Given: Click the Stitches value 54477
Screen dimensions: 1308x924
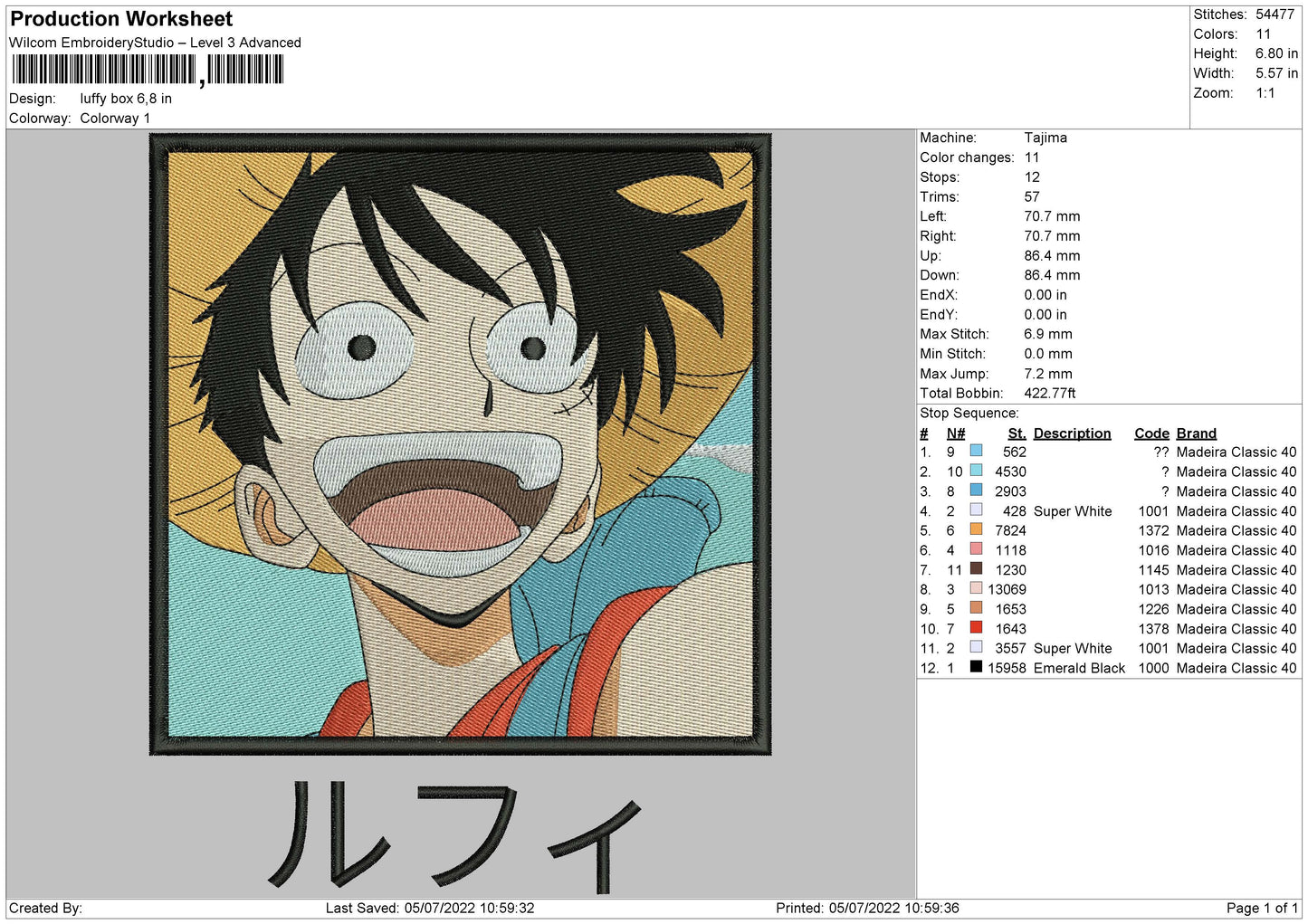Looking at the screenshot, I should click(x=1275, y=14).
